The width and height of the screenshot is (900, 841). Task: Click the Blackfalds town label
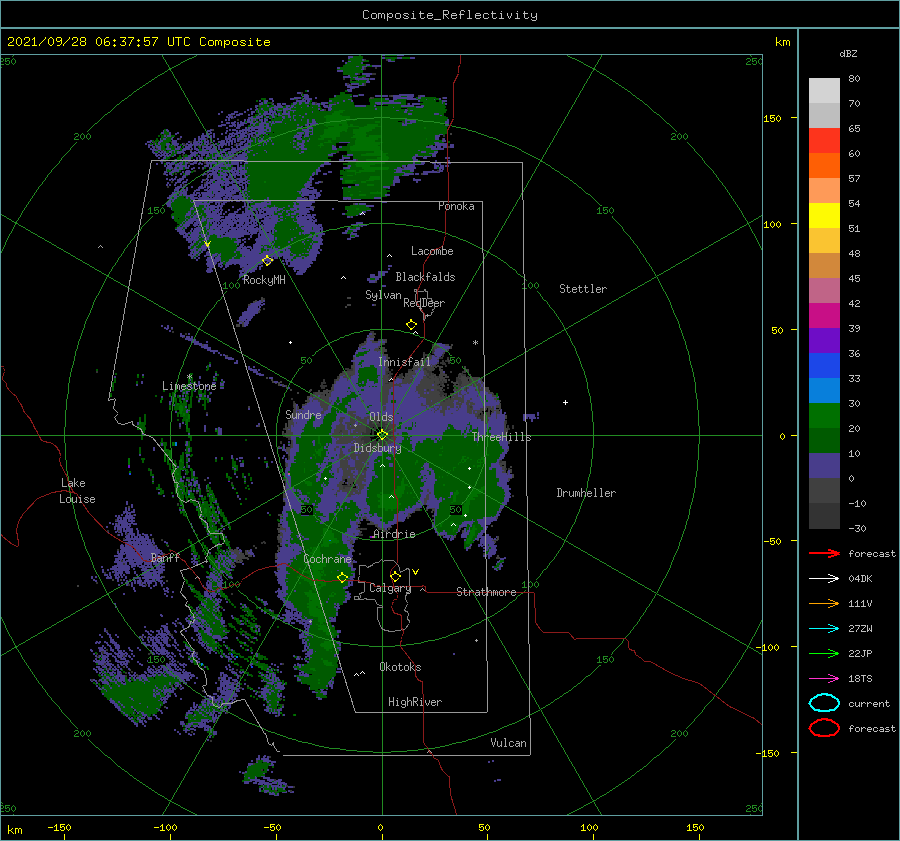point(425,277)
